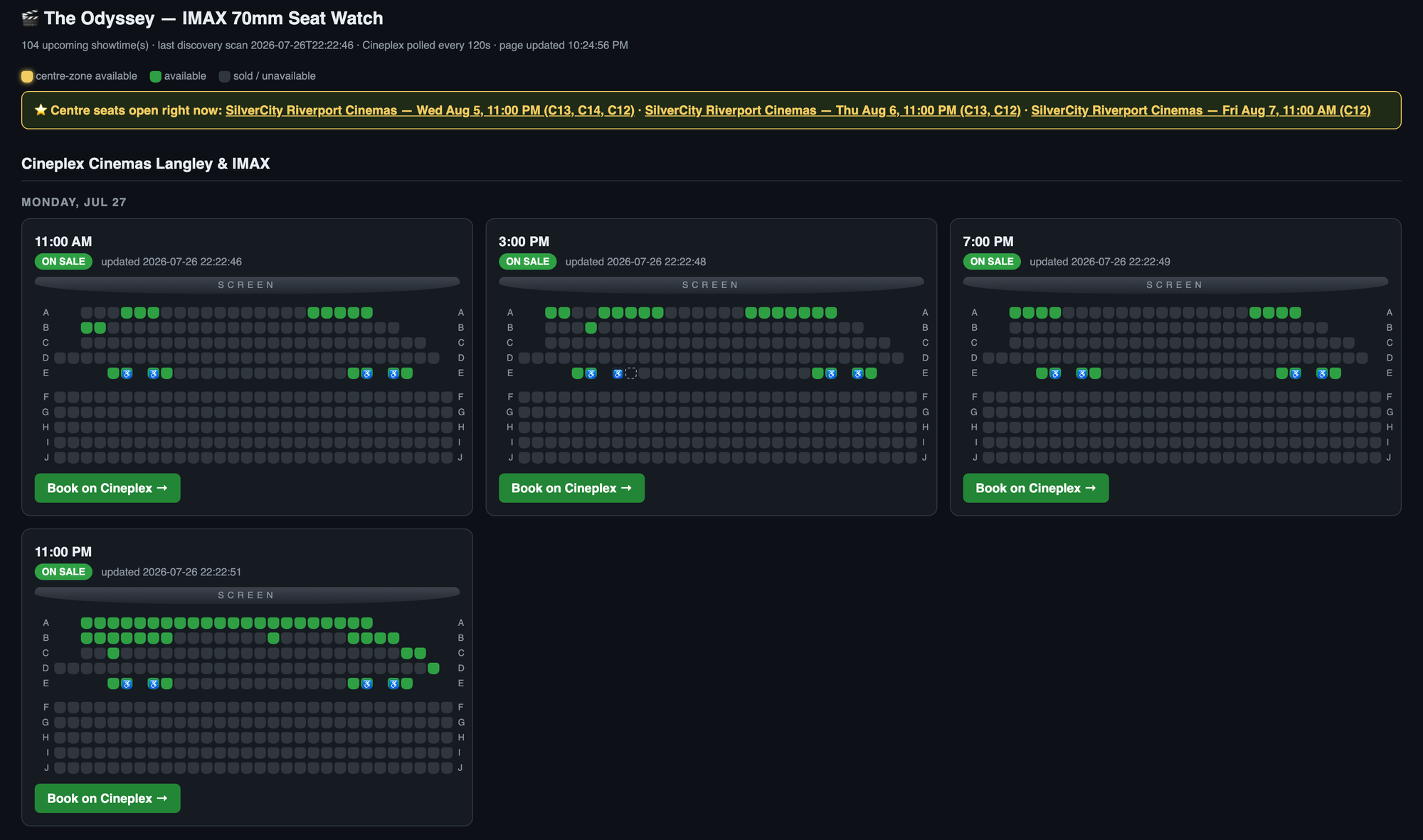This screenshot has height=840, width=1423.
Task: Select leftmost wheelchair seat in 11:00 PM row E
Action: pyautogui.click(x=127, y=684)
